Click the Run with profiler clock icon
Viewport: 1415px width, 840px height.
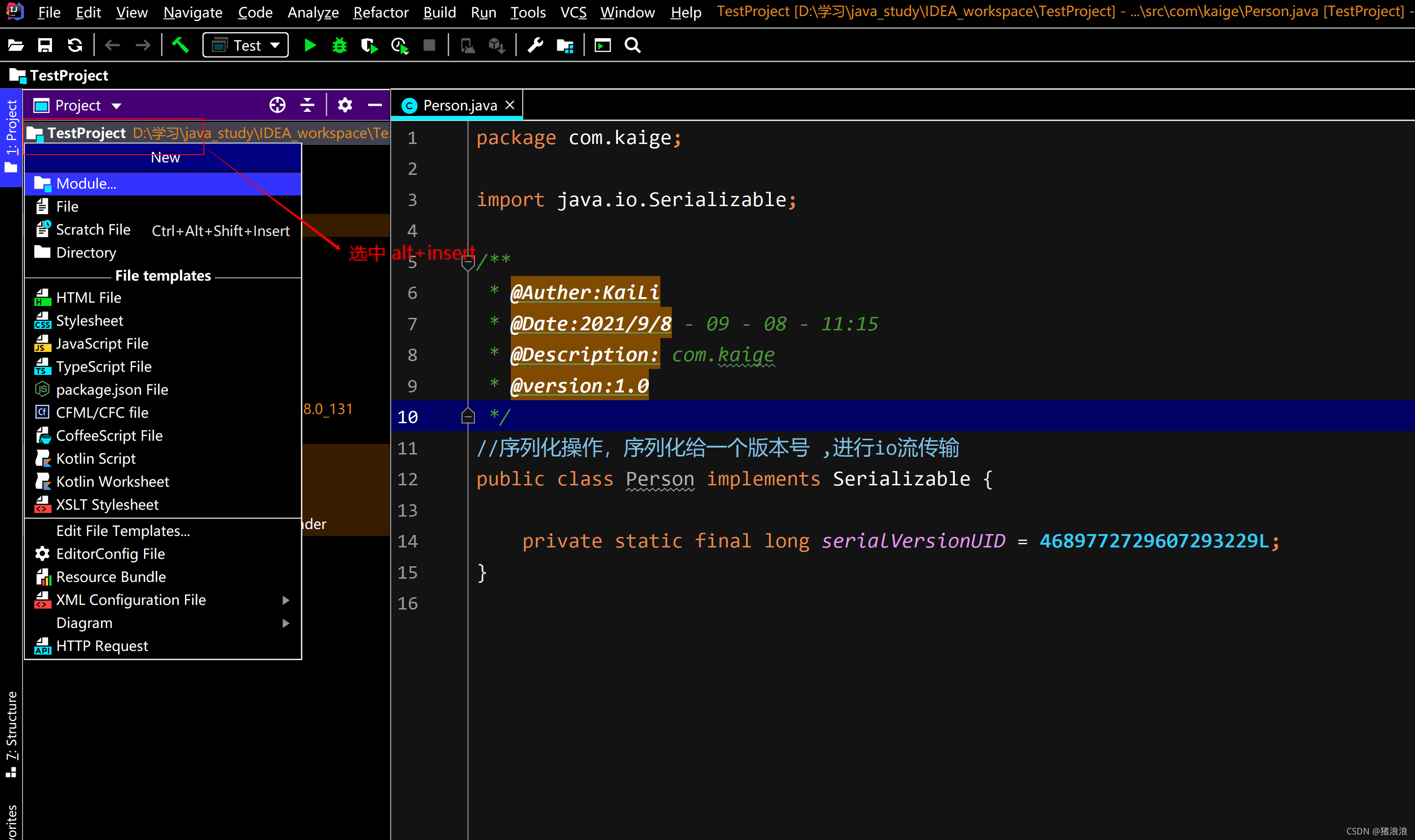pos(400,45)
